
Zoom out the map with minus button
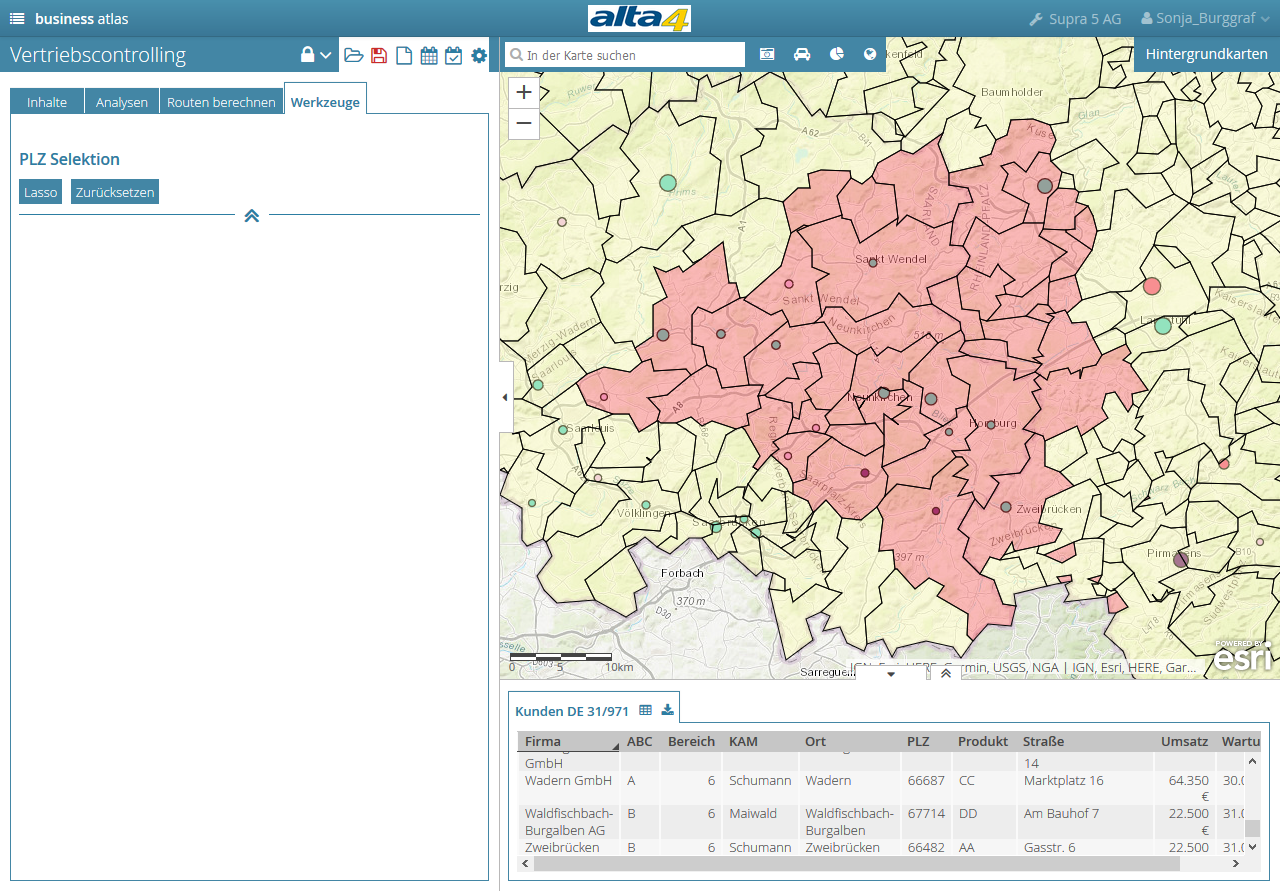(x=524, y=123)
